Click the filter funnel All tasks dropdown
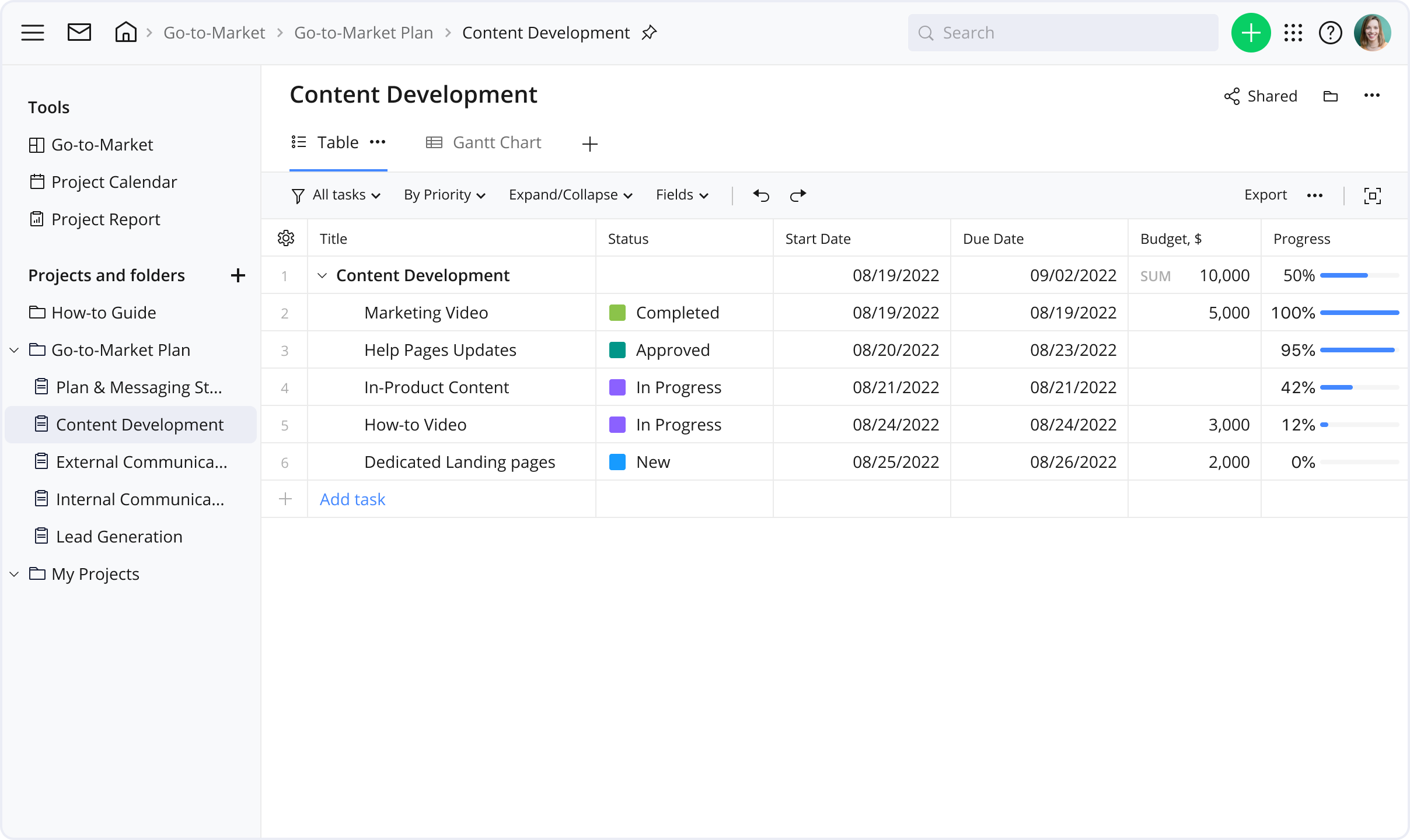 click(336, 195)
